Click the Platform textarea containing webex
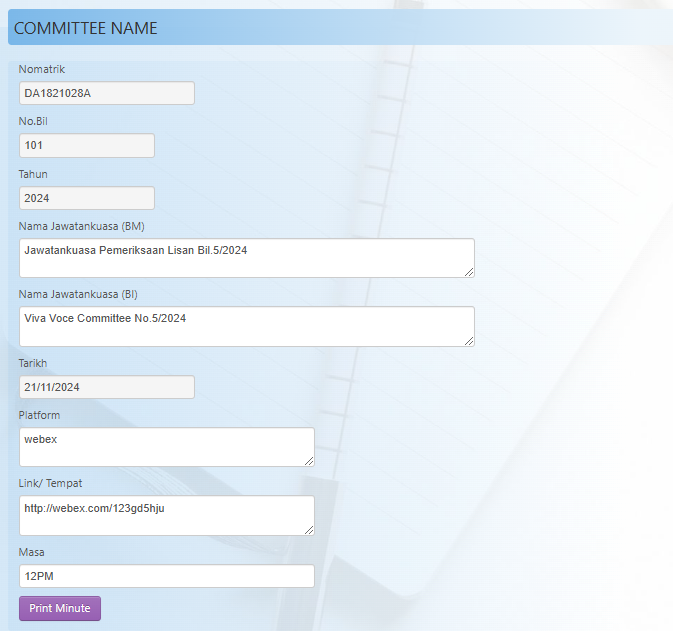The image size is (673, 631). [x=166, y=447]
